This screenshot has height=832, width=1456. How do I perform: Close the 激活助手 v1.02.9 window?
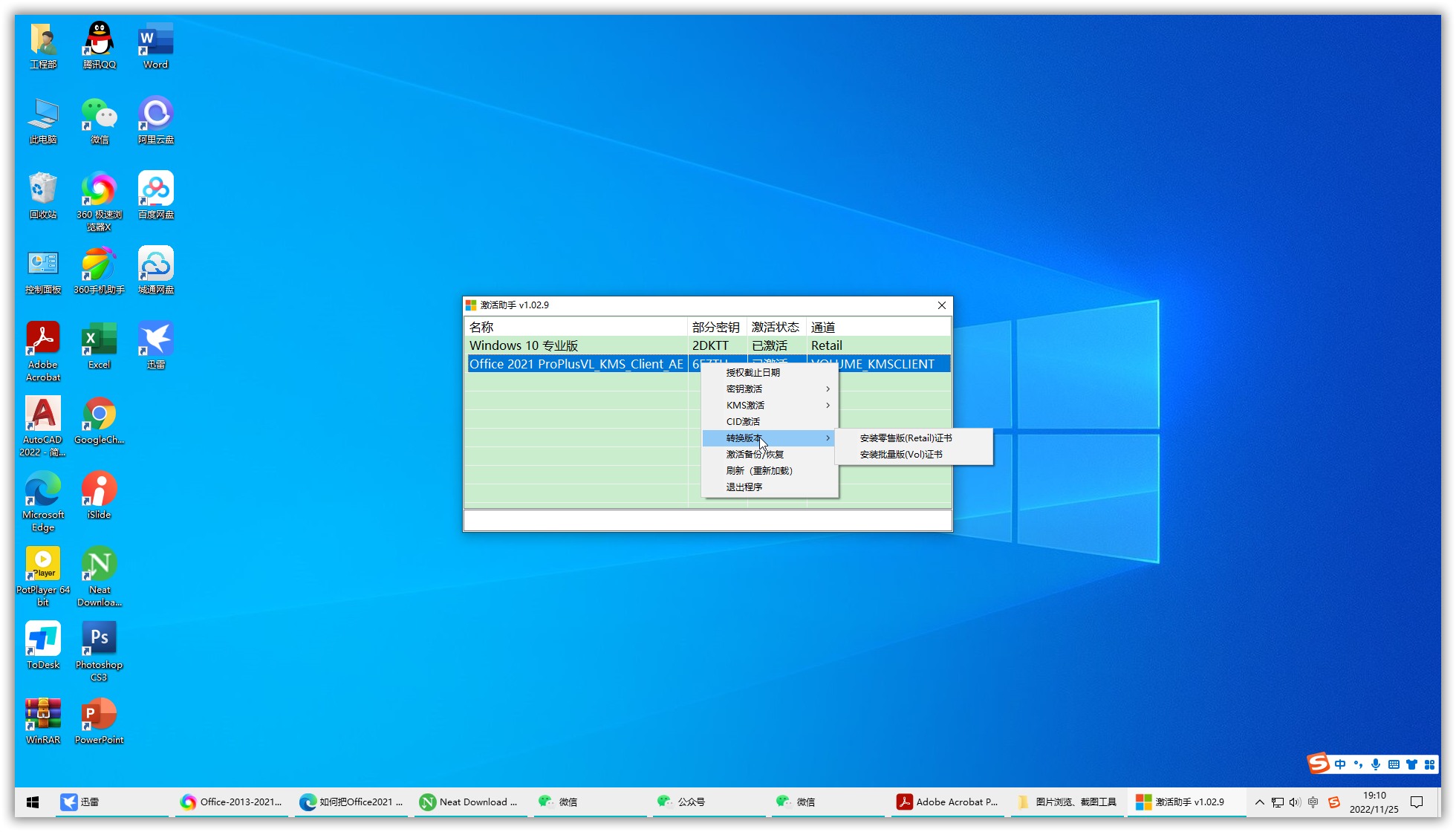[941, 305]
